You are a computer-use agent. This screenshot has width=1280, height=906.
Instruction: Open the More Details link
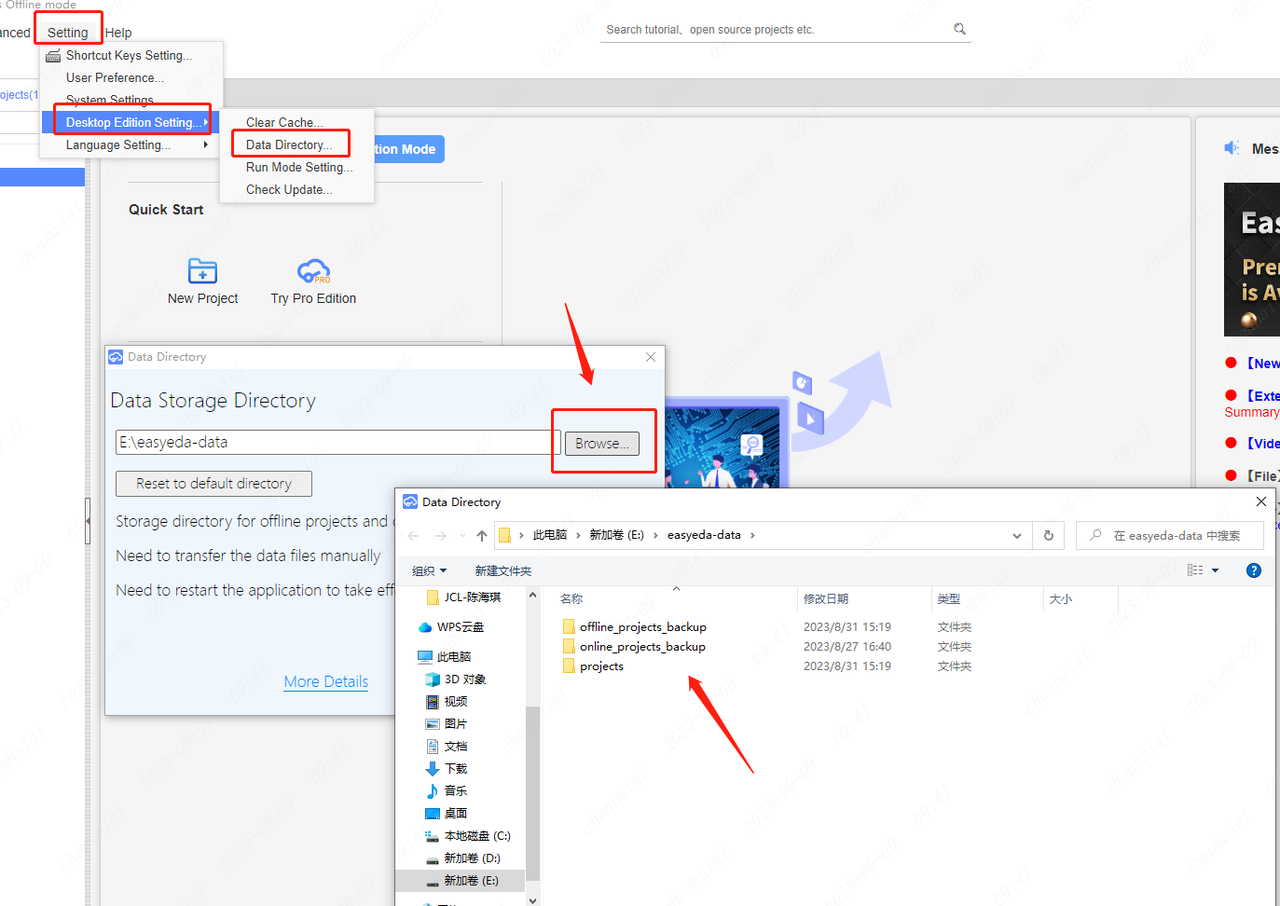click(326, 682)
